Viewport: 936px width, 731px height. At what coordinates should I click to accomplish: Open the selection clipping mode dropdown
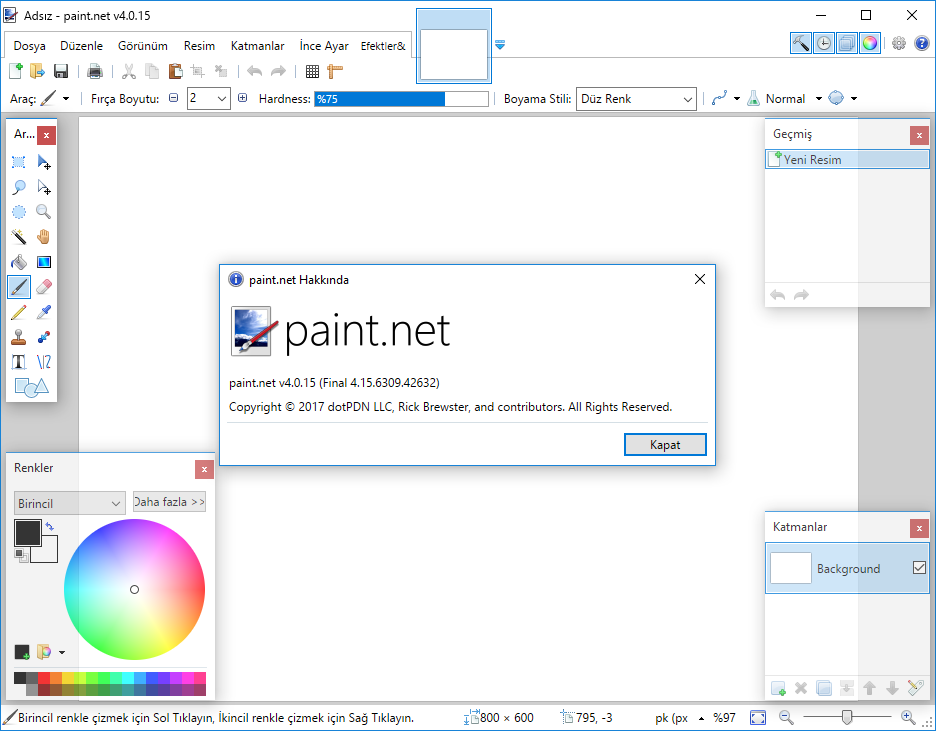pyautogui.click(x=854, y=98)
